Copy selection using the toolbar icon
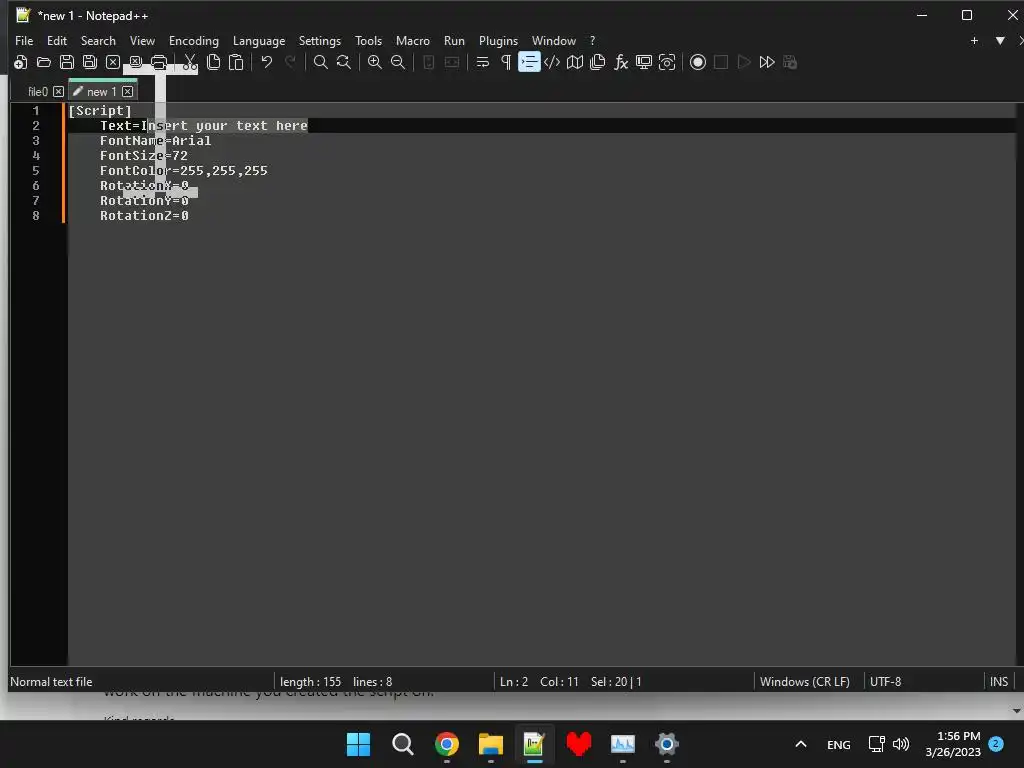Image resolution: width=1024 pixels, height=768 pixels. coord(213,62)
